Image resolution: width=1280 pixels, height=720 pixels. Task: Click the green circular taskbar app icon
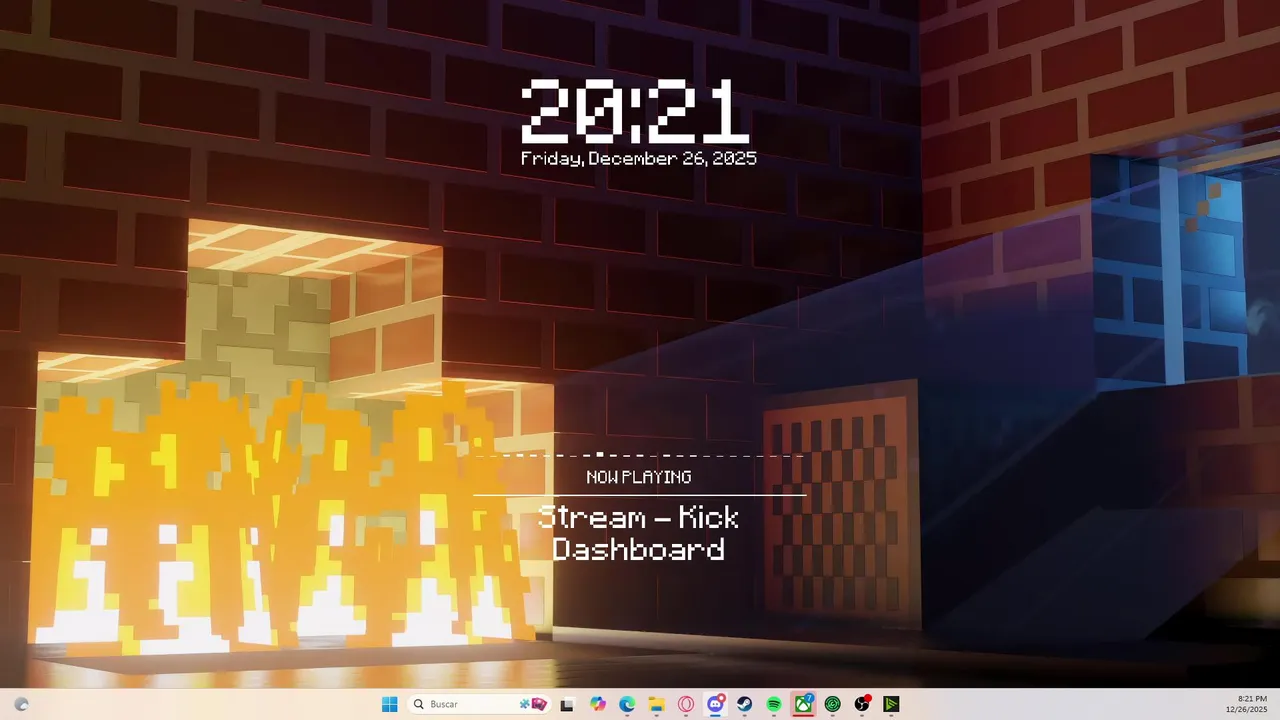click(x=833, y=704)
